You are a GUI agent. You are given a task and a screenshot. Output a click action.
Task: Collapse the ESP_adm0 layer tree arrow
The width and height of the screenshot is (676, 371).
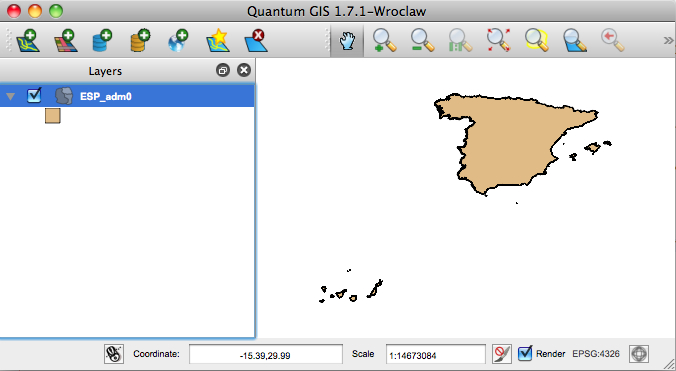coord(10,96)
